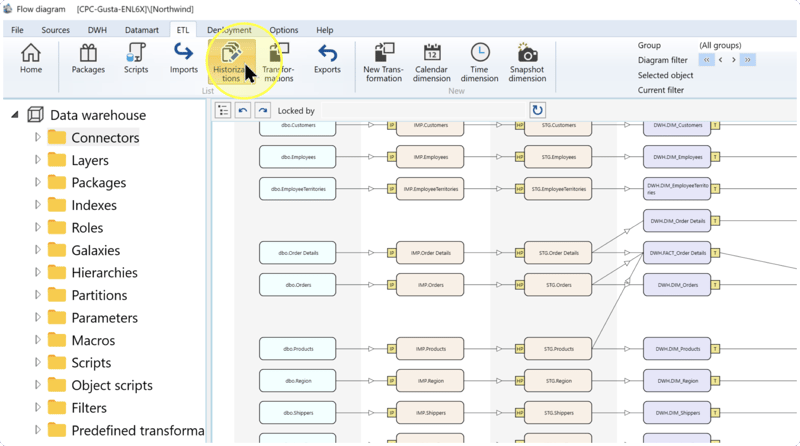Create a Time dimension
Image resolution: width=800 pixels, height=446 pixels.
[x=479, y=63]
